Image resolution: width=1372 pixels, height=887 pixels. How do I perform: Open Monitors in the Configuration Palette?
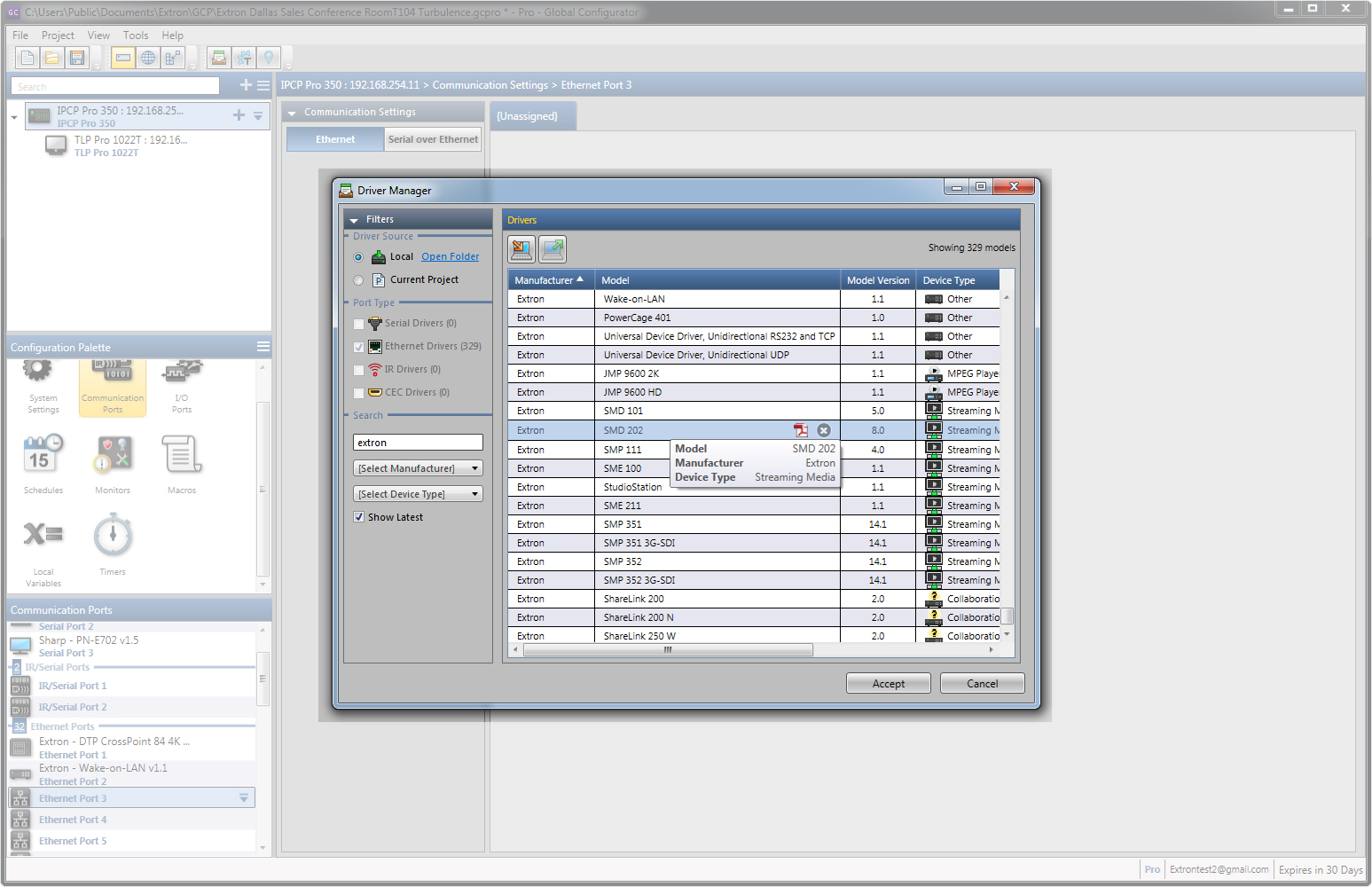coord(113,464)
